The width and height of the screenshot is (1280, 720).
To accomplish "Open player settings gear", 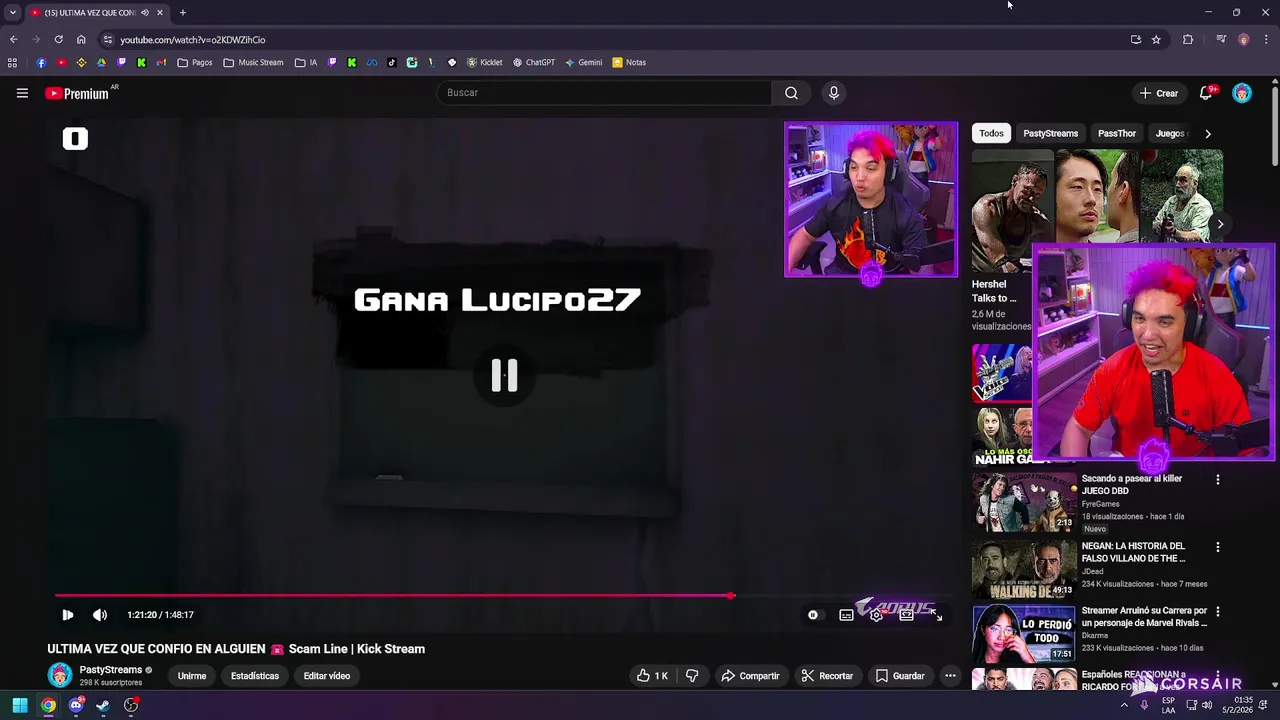I will [876, 615].
